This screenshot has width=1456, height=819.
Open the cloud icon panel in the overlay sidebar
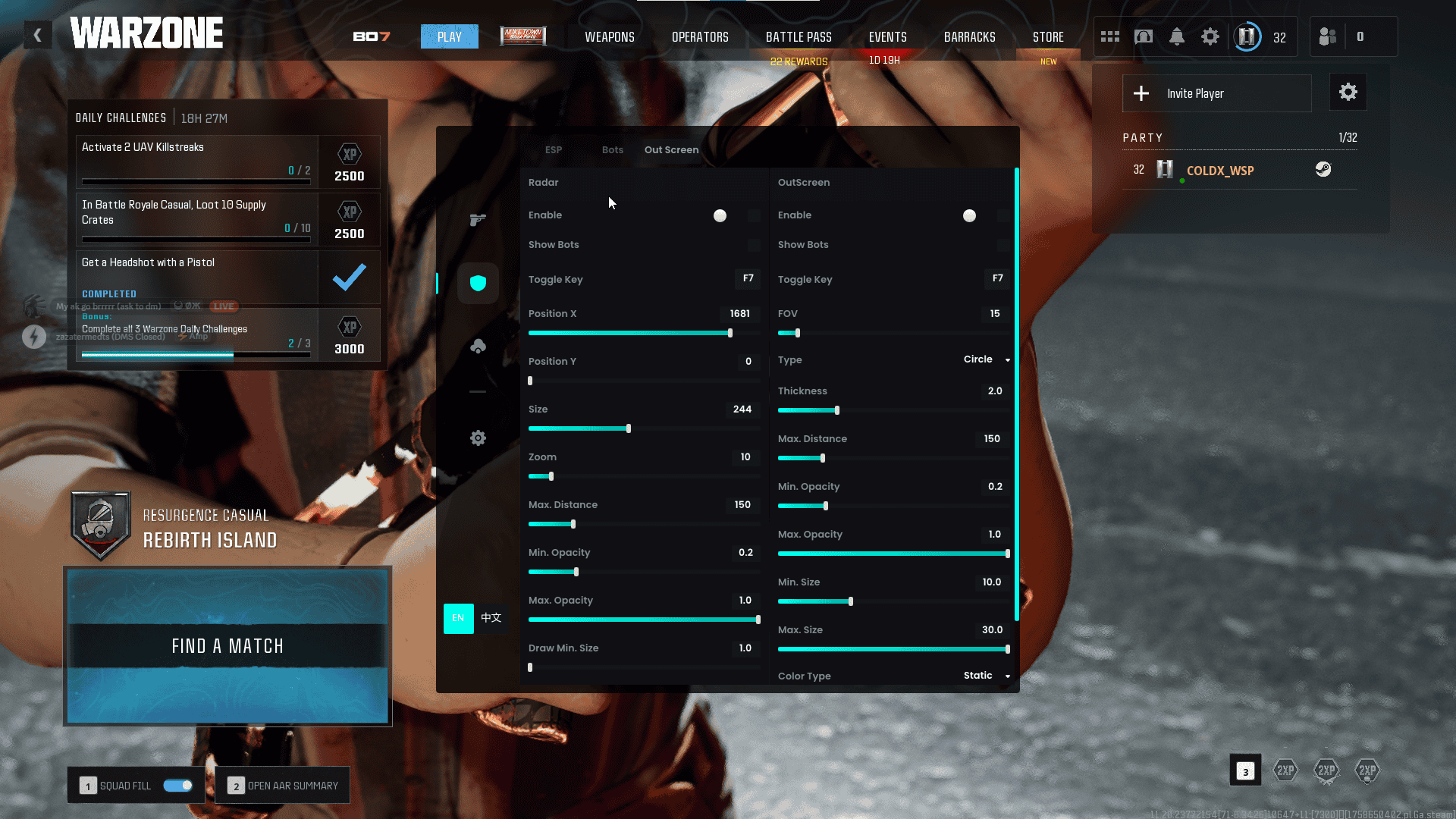pos(478,345)
